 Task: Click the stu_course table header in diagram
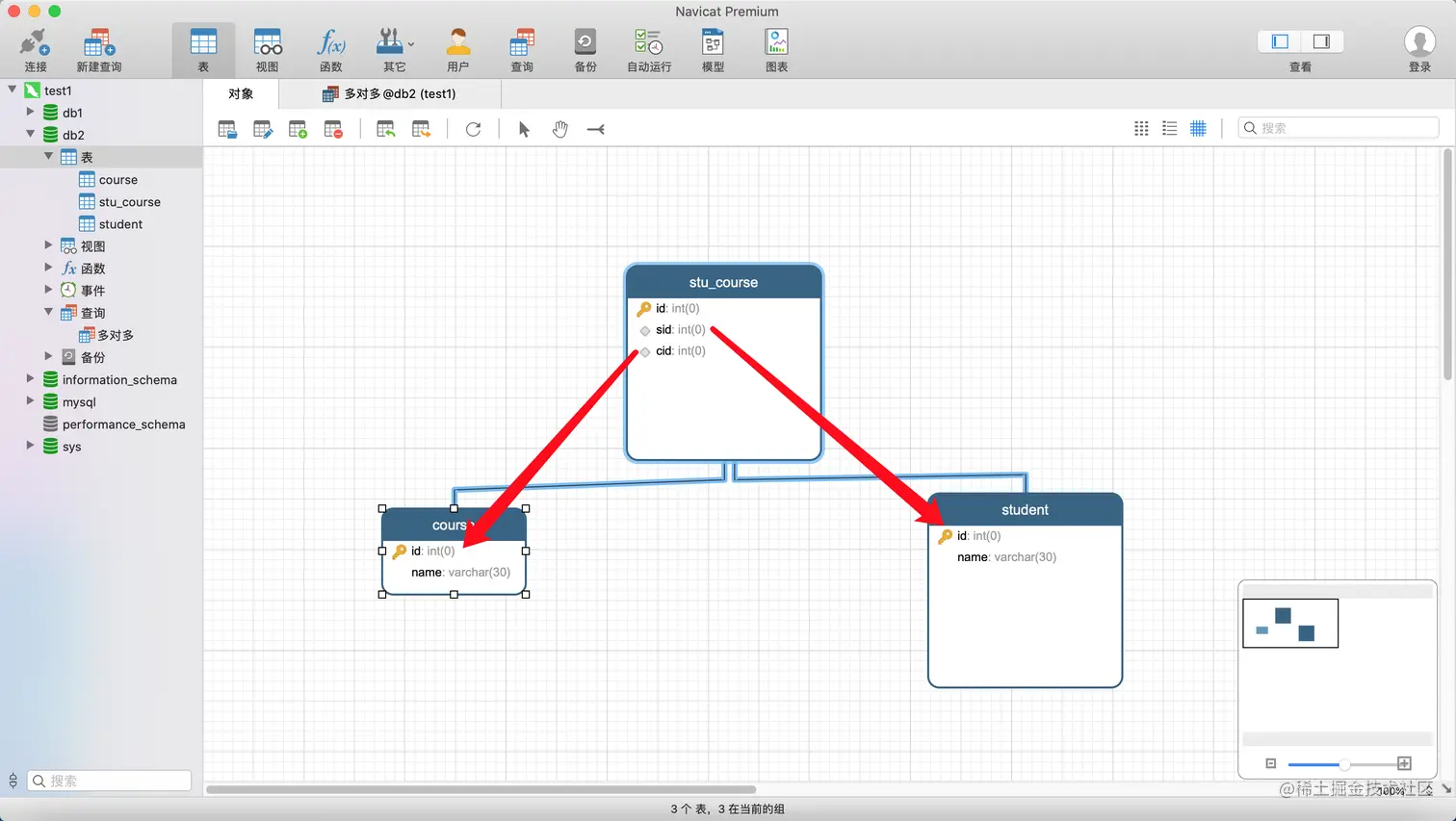coord(723,282)
